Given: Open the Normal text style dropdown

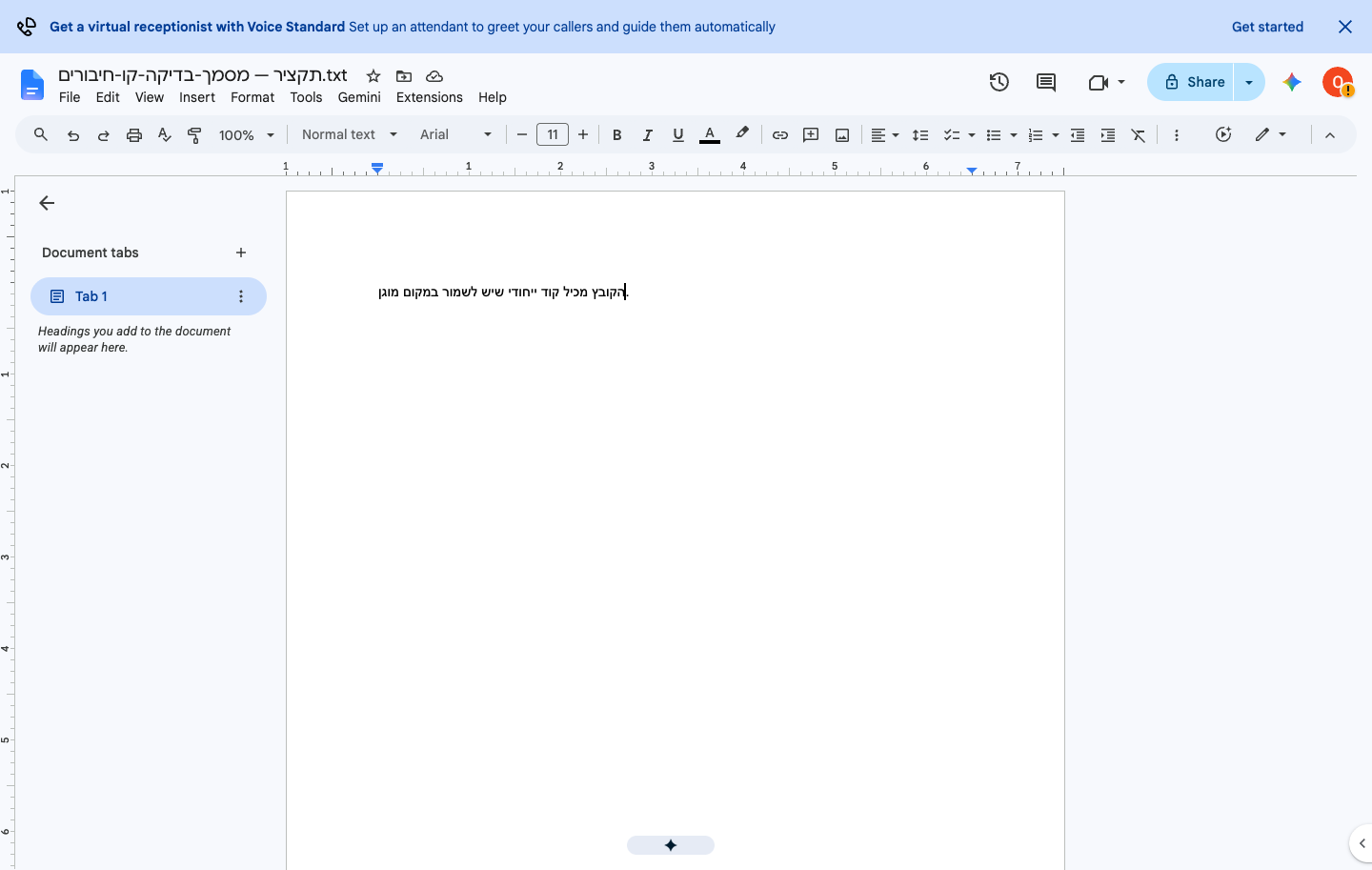Looking at the screenshot, I should click(x=349, y=135).
